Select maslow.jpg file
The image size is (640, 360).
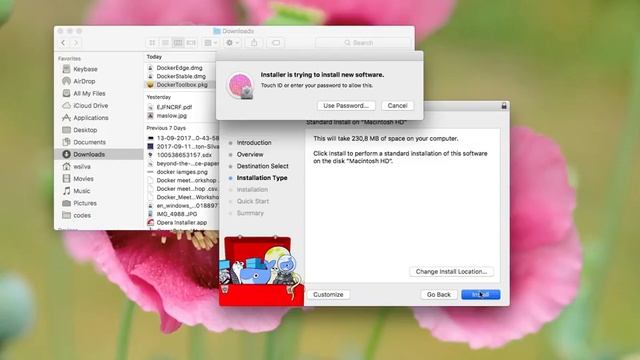[172, 116]
